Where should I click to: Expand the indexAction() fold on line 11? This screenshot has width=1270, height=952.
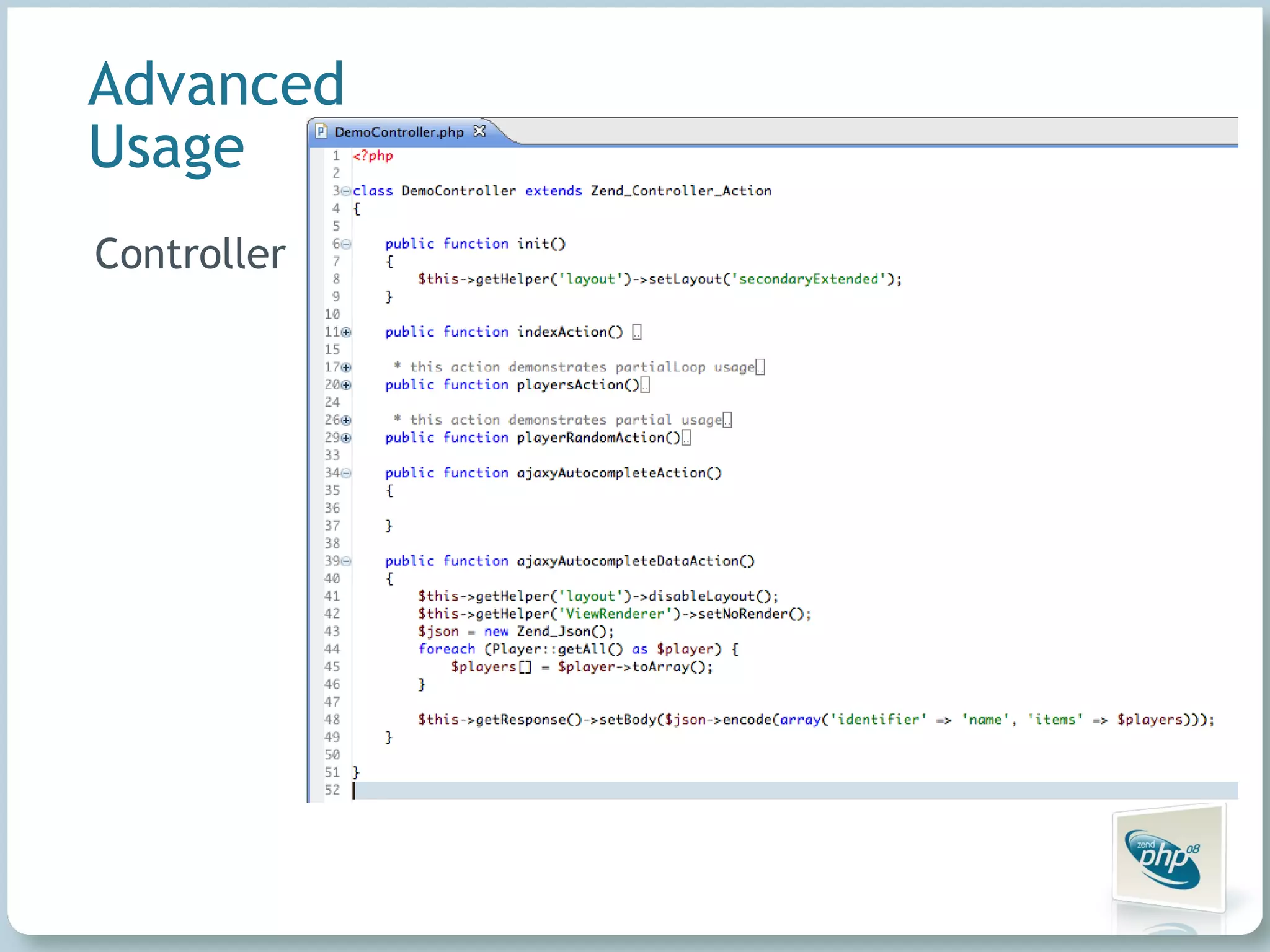pos(346,332)
